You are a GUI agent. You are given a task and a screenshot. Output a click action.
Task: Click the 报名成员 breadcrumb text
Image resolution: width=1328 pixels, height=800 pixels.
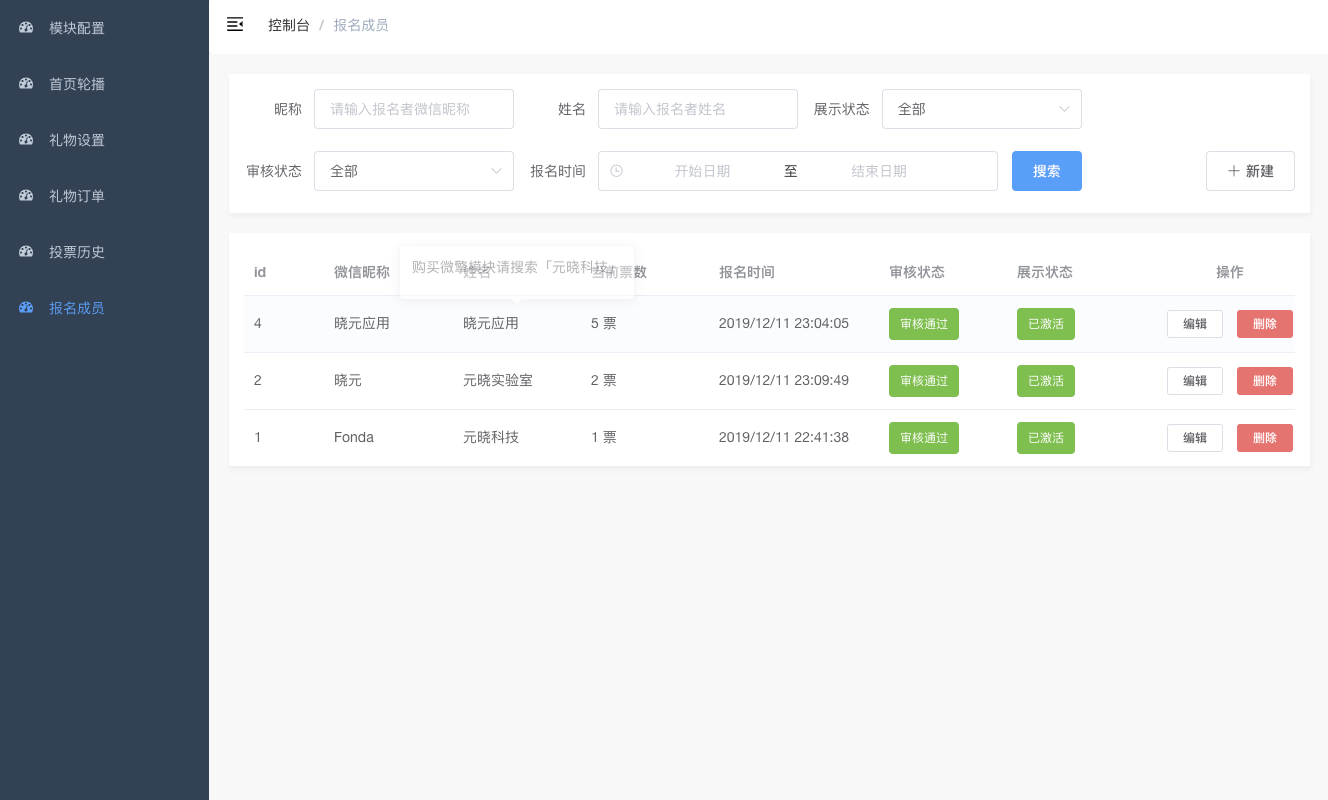361,25
